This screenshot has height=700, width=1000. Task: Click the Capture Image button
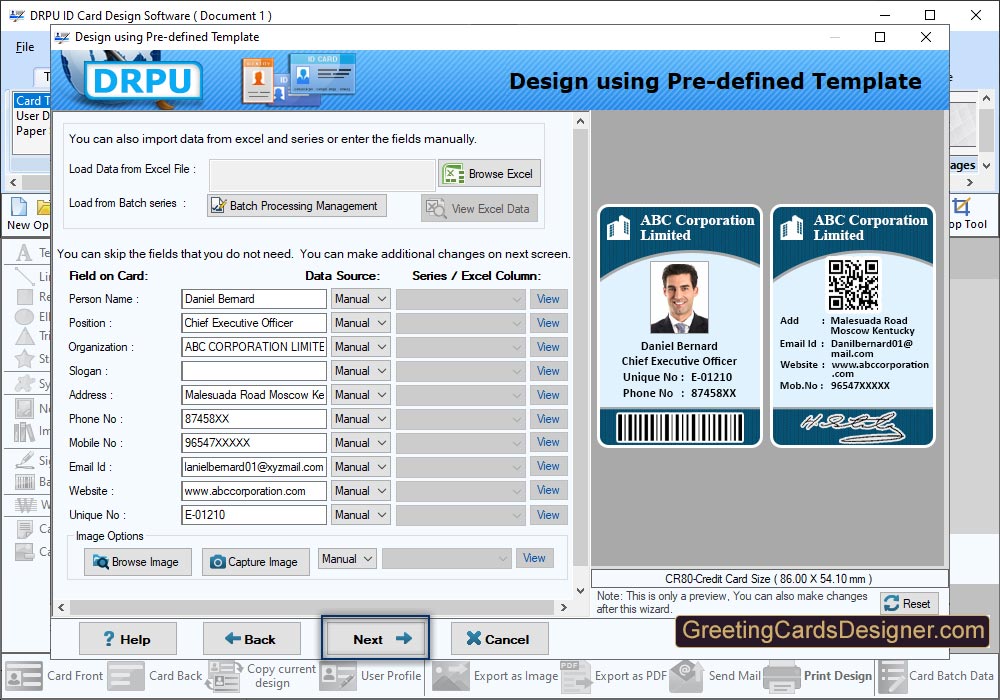coord(256,562)
